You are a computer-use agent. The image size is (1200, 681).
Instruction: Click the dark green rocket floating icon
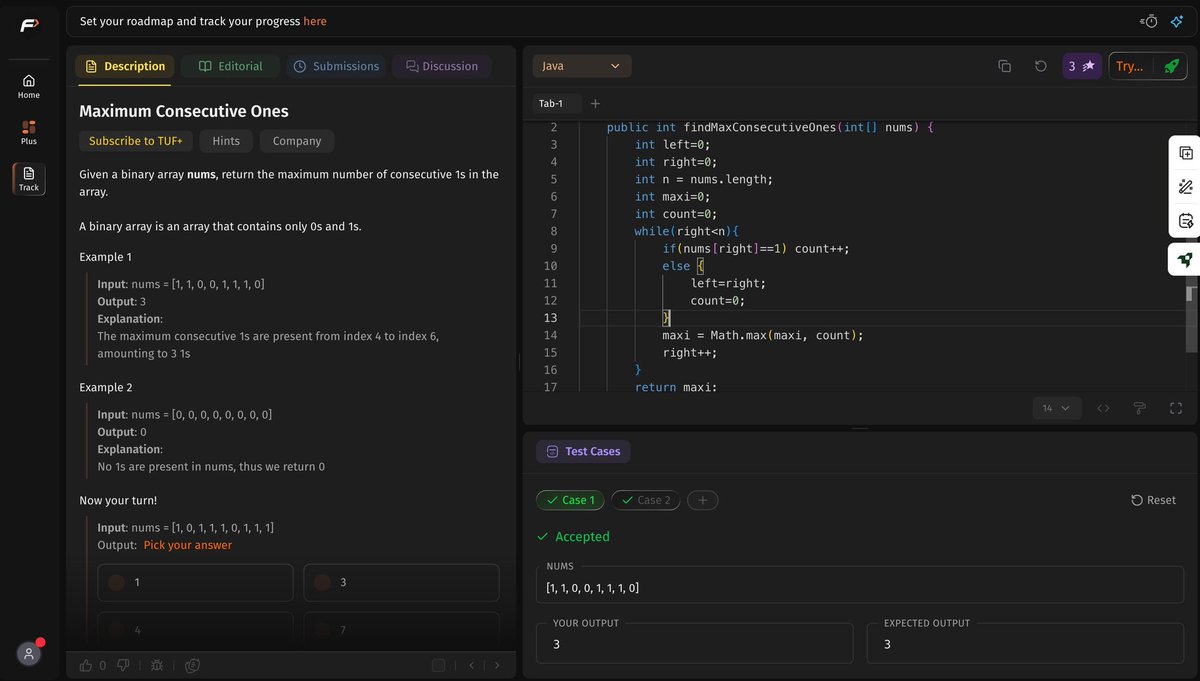pos(1186,259)
